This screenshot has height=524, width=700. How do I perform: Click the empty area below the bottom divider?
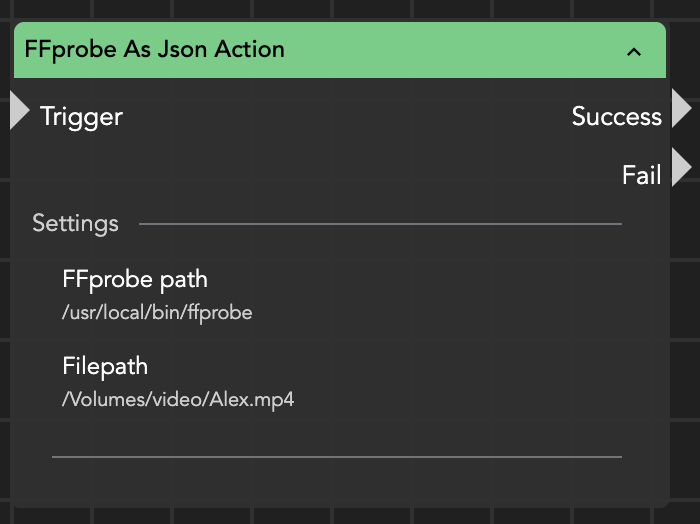(x=336, y=480)
